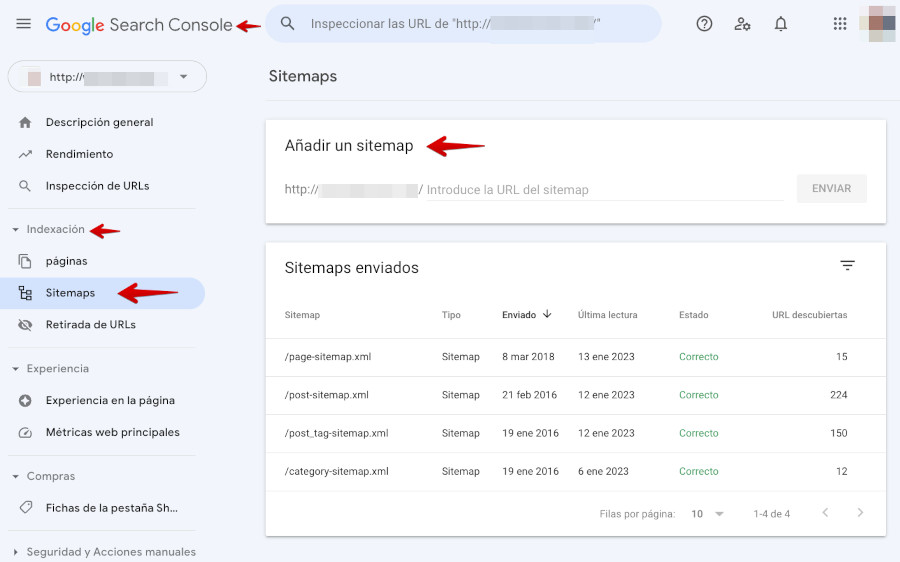Click the home icon beside Descripción general
The width and height of the screenshot is (900, 562).
(x=25, y=122)
